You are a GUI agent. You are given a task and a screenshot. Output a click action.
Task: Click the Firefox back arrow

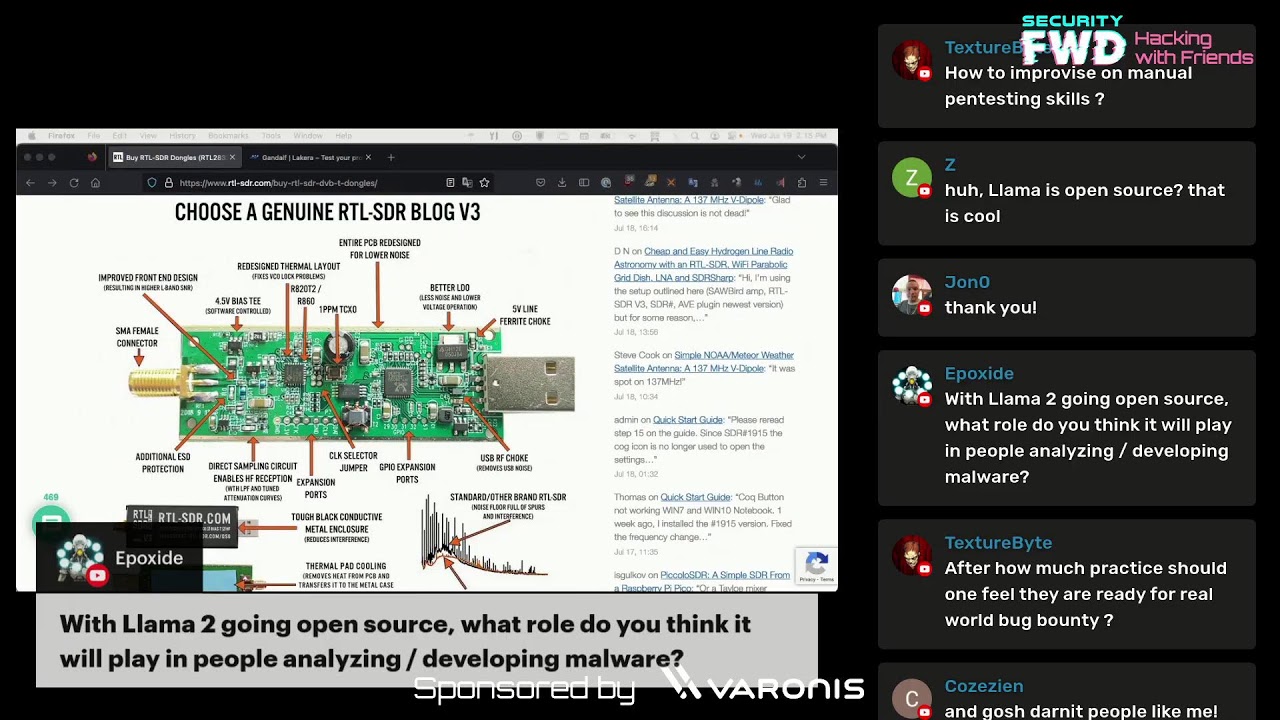(x=30, y=183)
